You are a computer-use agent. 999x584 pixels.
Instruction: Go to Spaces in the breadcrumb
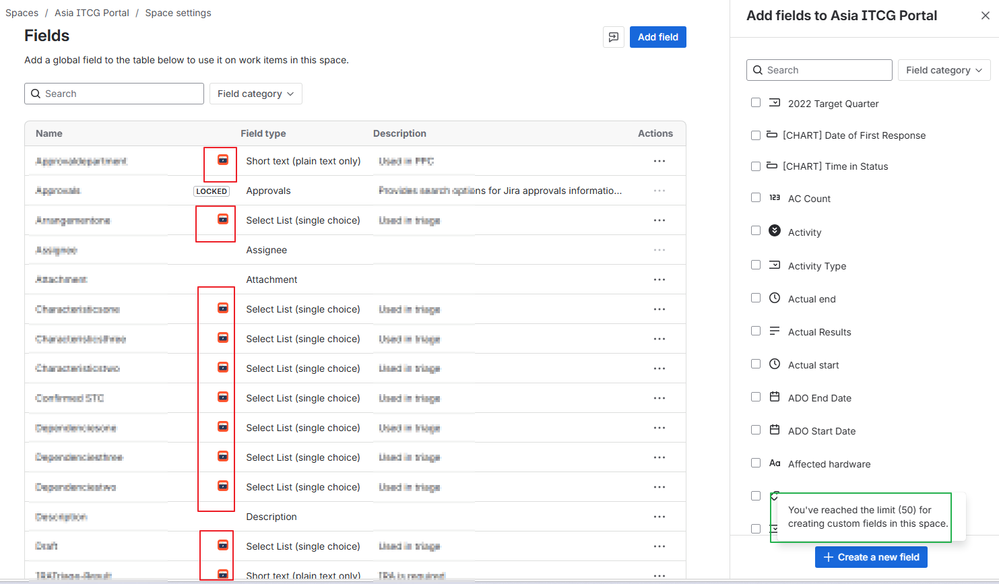(x=22, y=13)
